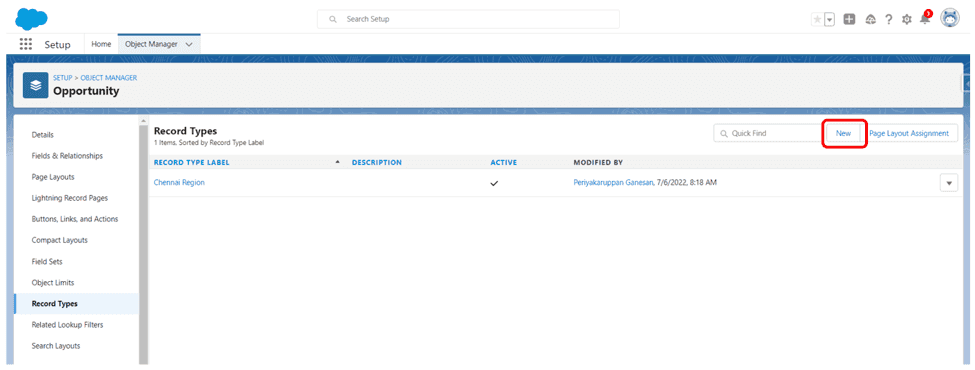Image resolution: width=975 pixels, height=370 pixels.
Task: Click the MODIFIED BY column header
Action: (x=598, y=163)
